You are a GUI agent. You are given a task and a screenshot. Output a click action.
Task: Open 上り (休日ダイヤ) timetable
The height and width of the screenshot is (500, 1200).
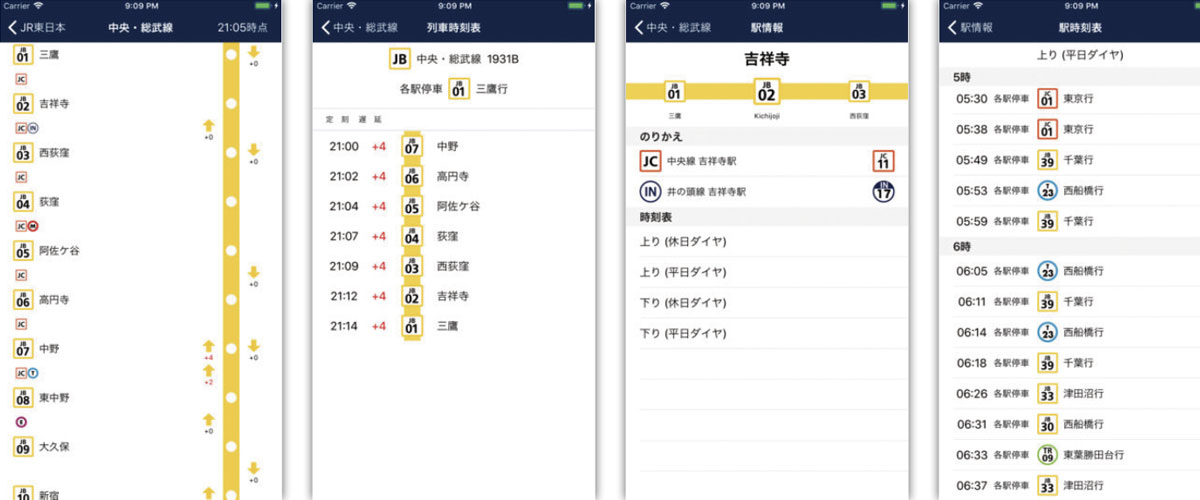pos(766,242)
